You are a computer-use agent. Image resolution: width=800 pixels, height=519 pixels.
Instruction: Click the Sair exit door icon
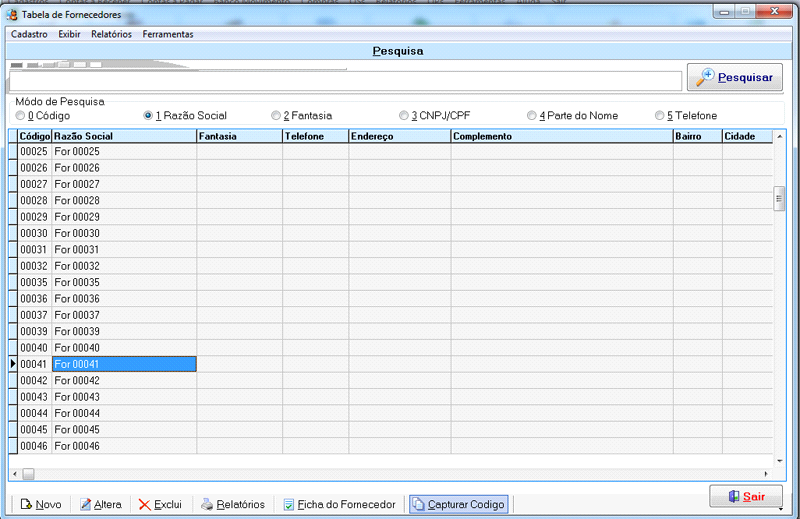pyautogui.click(x=733, y=496)
